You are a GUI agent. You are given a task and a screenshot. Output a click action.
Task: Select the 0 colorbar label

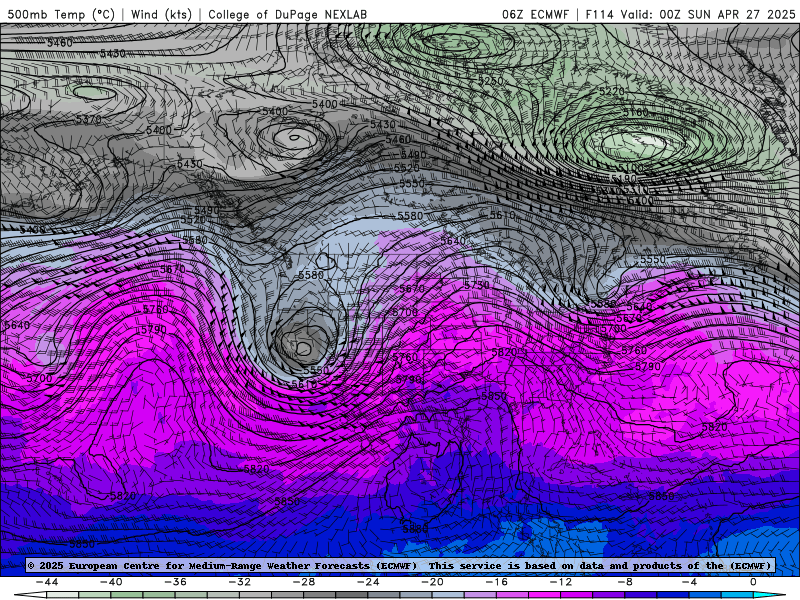753,582
